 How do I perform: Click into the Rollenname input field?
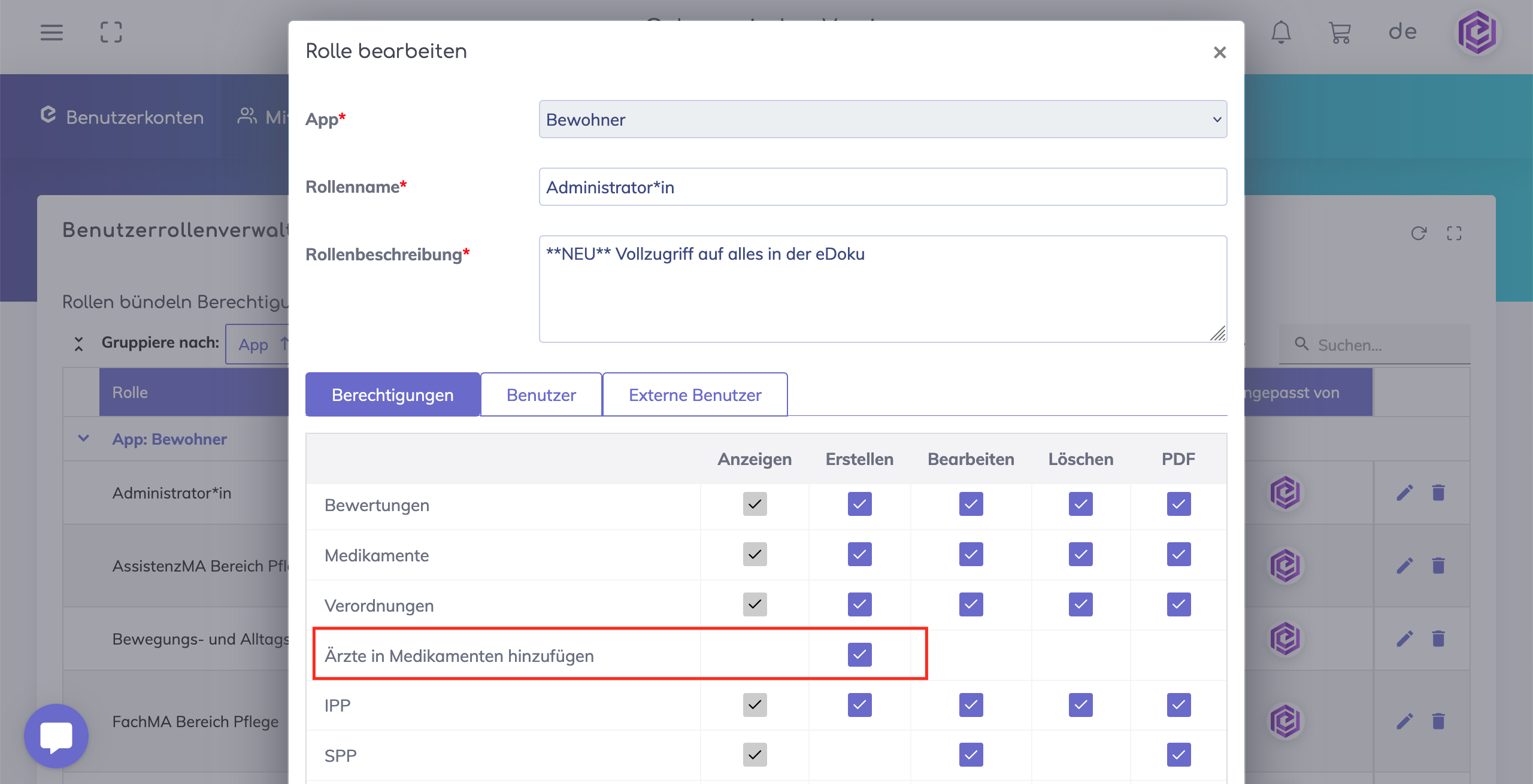883,187
